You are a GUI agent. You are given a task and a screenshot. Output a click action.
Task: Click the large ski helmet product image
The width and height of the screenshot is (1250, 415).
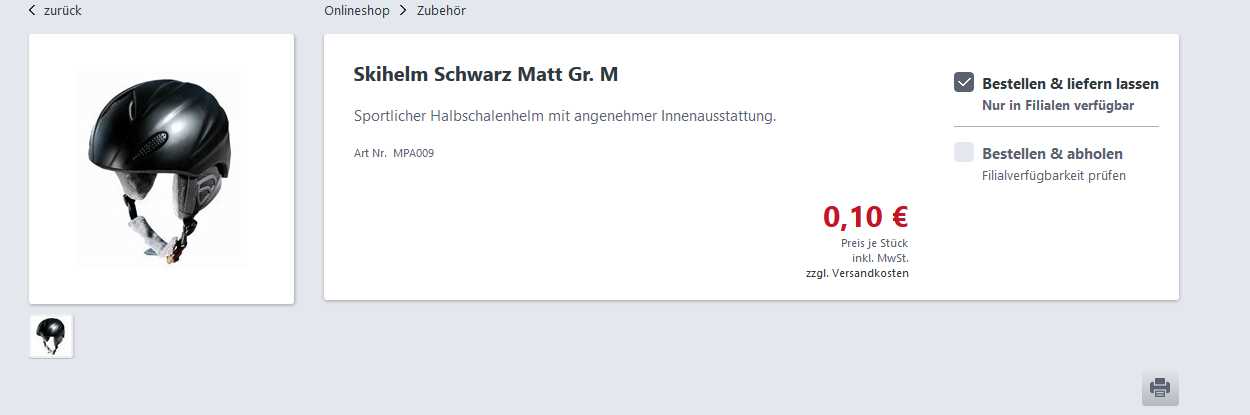(x=161, y=168)
